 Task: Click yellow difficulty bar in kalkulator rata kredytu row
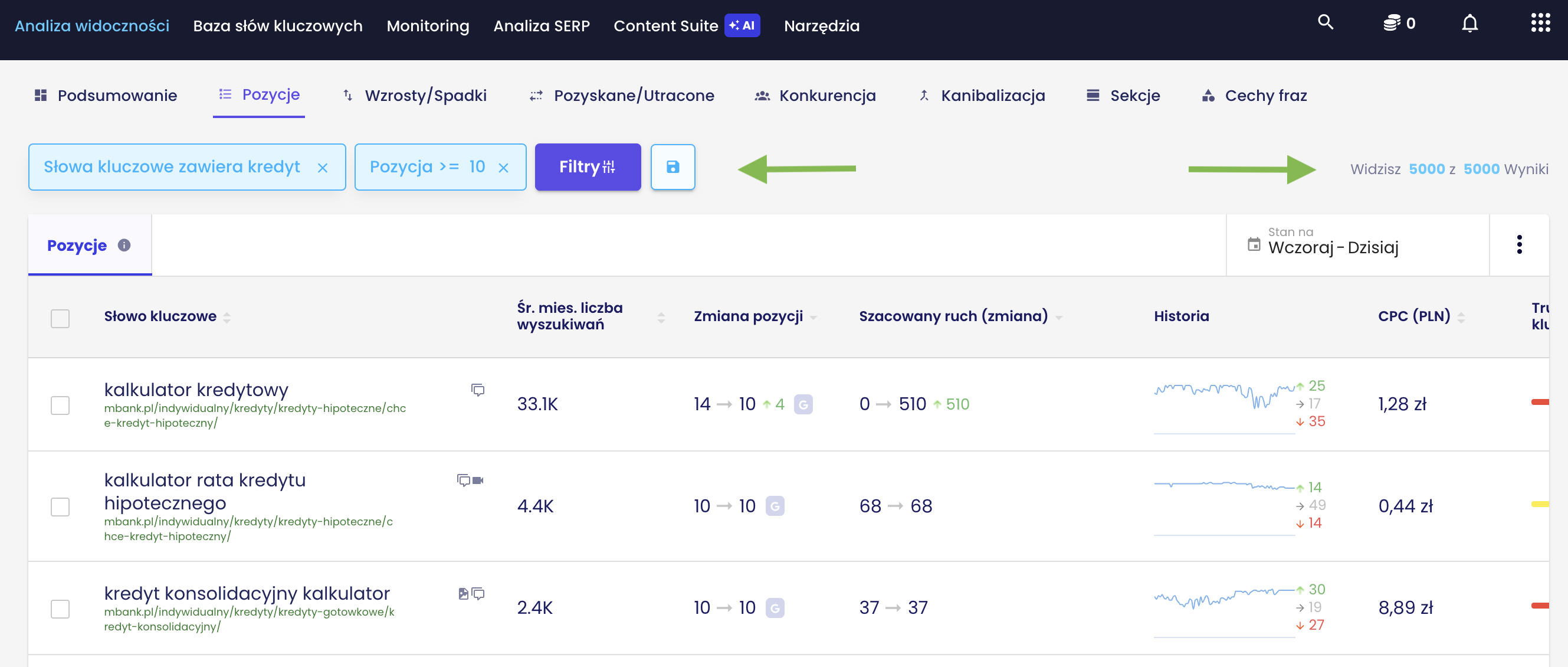[1540, 503]
